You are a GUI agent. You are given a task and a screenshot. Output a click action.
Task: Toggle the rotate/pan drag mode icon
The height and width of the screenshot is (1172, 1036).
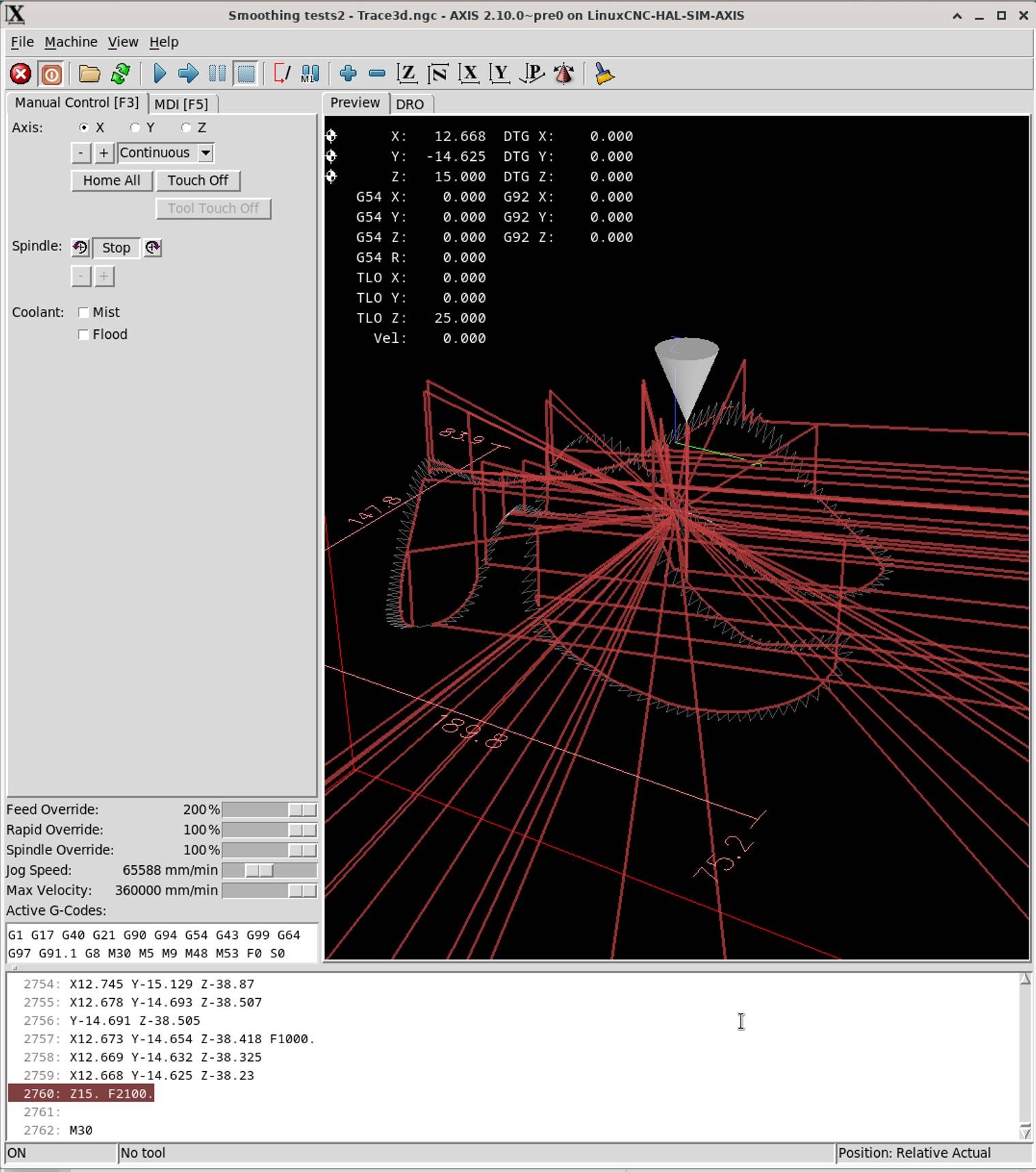click(564, 74)
